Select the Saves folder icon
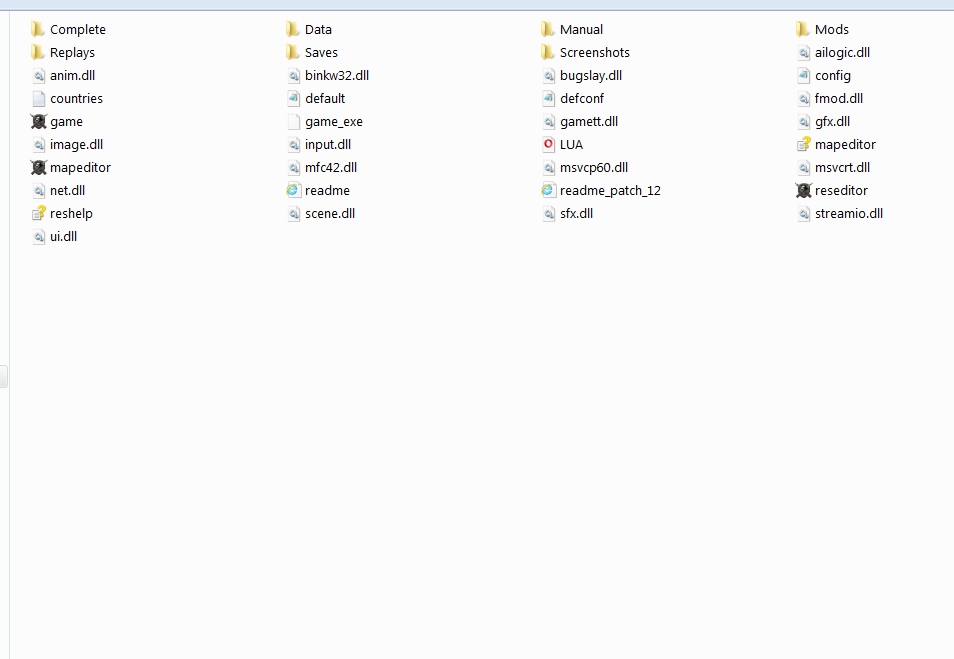Screen dimensions: 954x659 pyautogui.click(x=293, y=52)
